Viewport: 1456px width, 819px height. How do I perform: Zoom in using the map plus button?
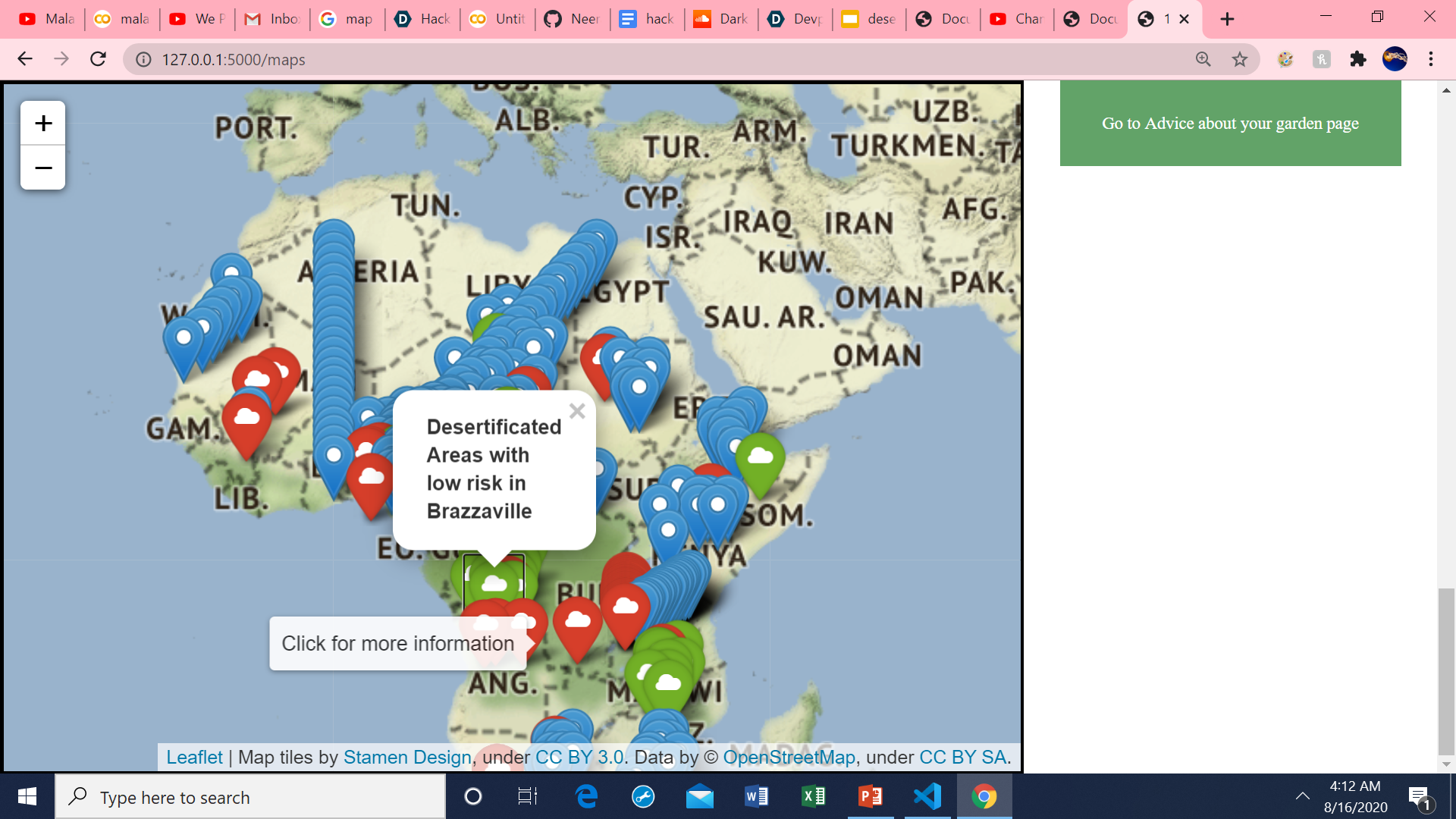point(43,123)
